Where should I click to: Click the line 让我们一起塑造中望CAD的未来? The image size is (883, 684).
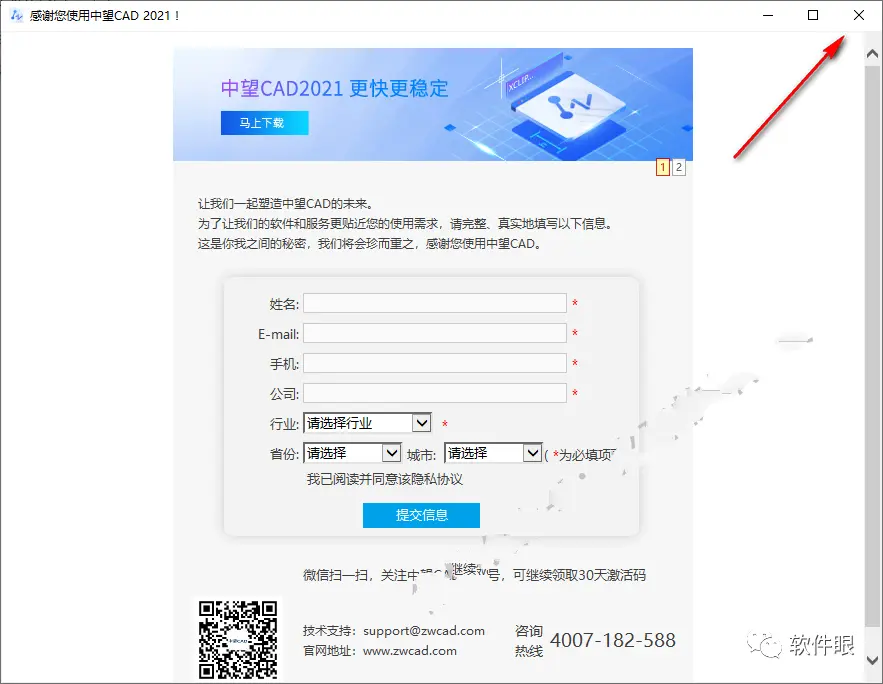(286, 204)
